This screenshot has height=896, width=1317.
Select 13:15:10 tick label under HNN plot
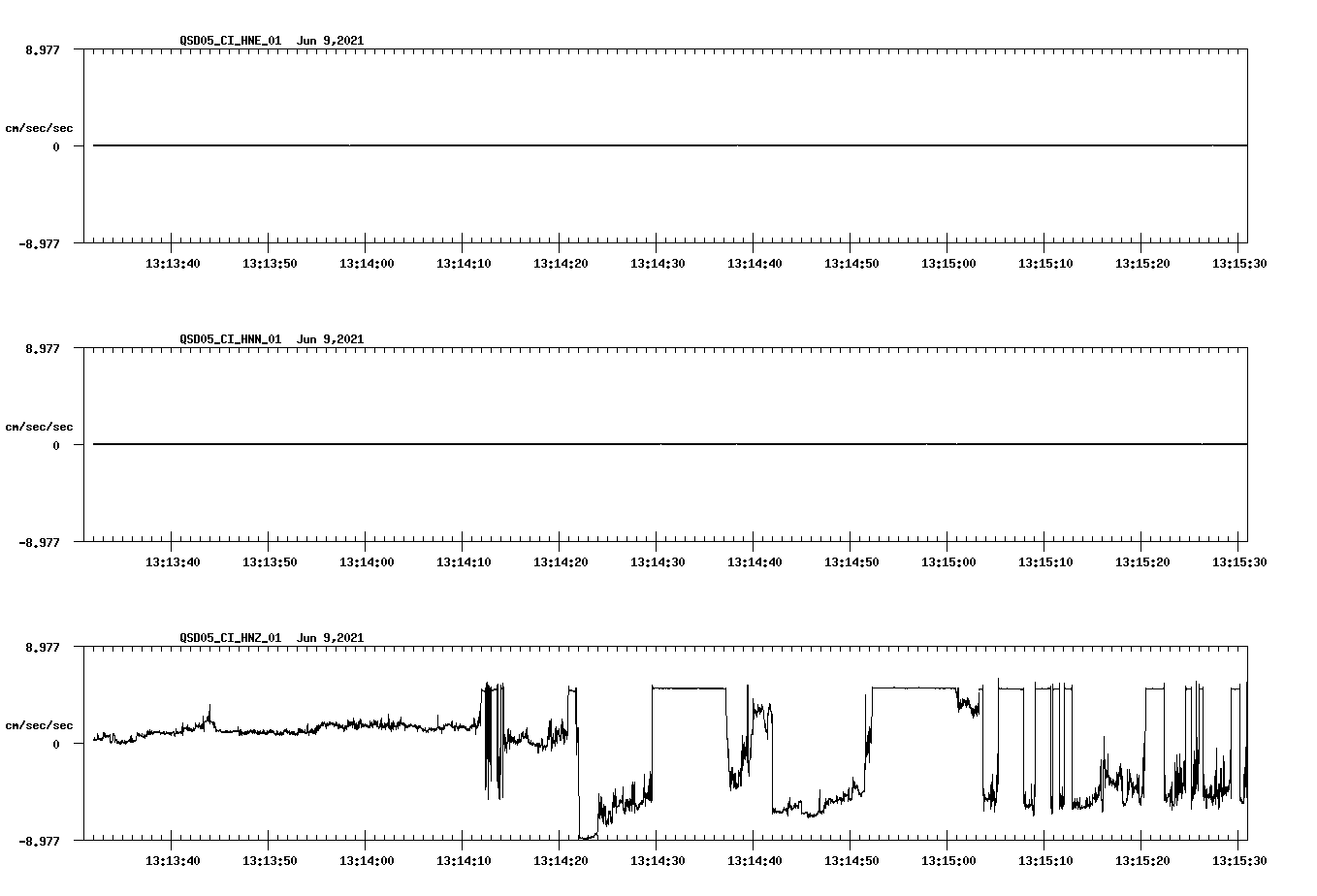pos(1045,562)
